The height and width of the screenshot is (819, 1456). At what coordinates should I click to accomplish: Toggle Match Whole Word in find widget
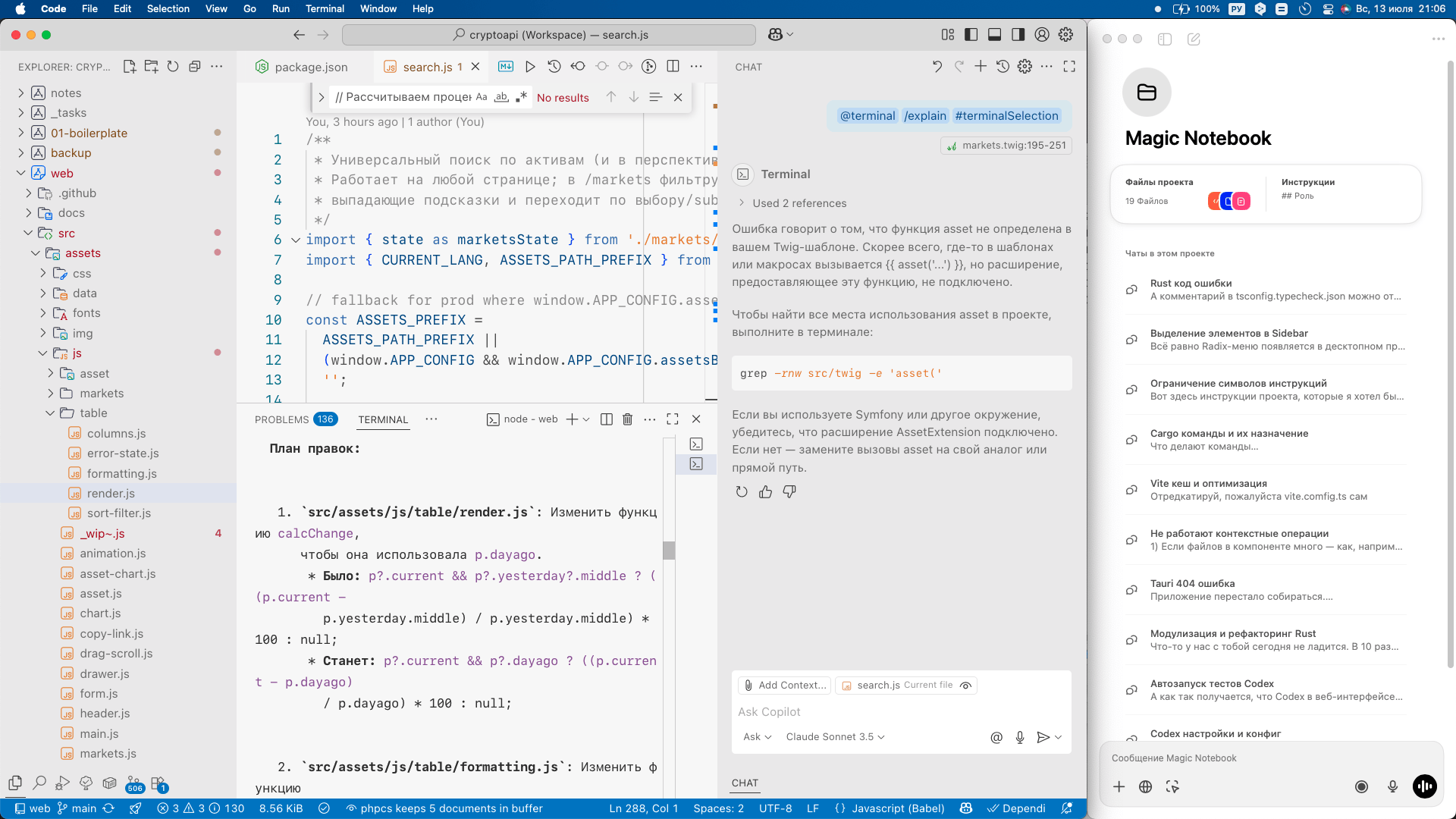pos(501,97)
